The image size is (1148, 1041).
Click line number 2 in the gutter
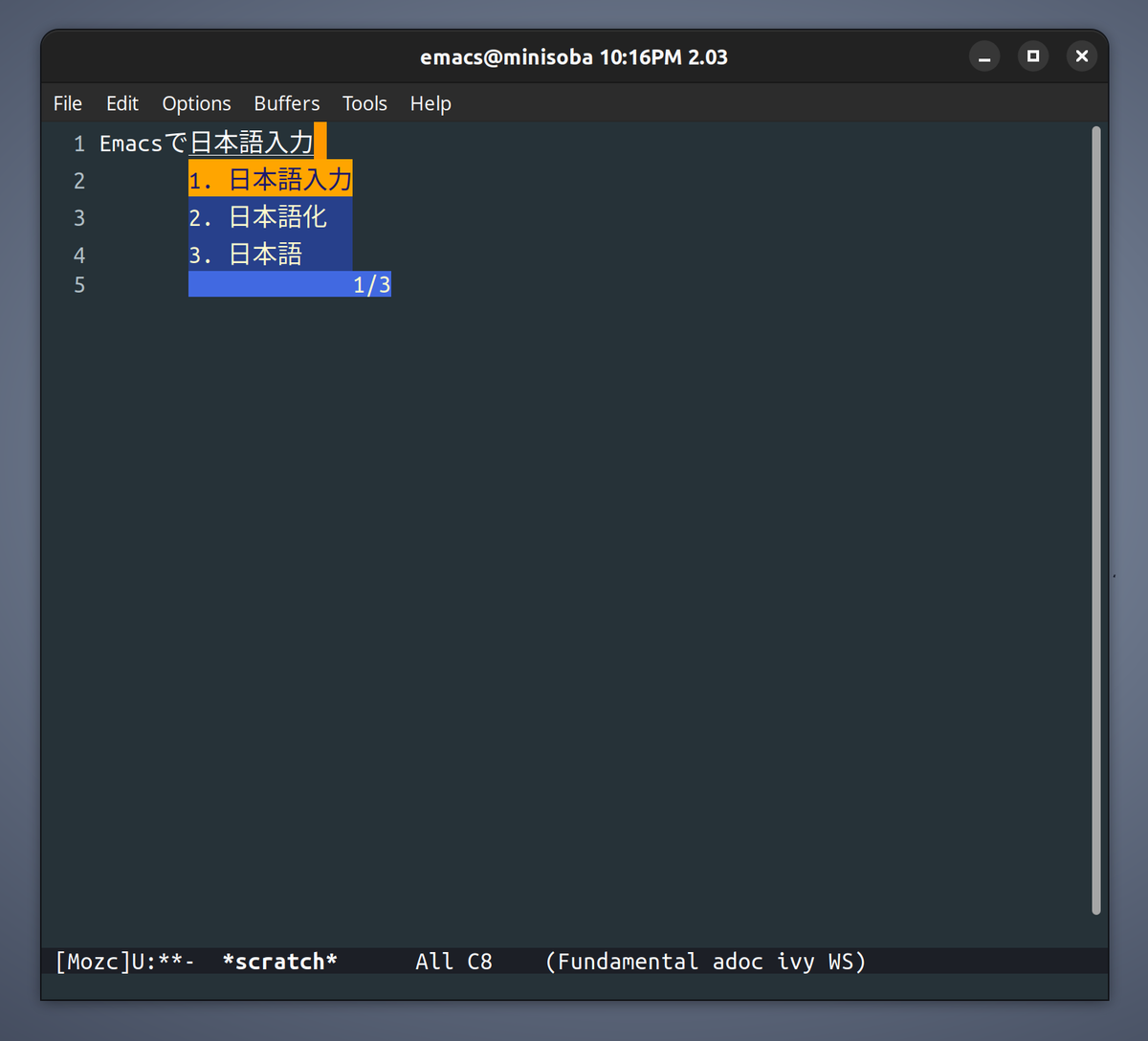click(79, 181)
